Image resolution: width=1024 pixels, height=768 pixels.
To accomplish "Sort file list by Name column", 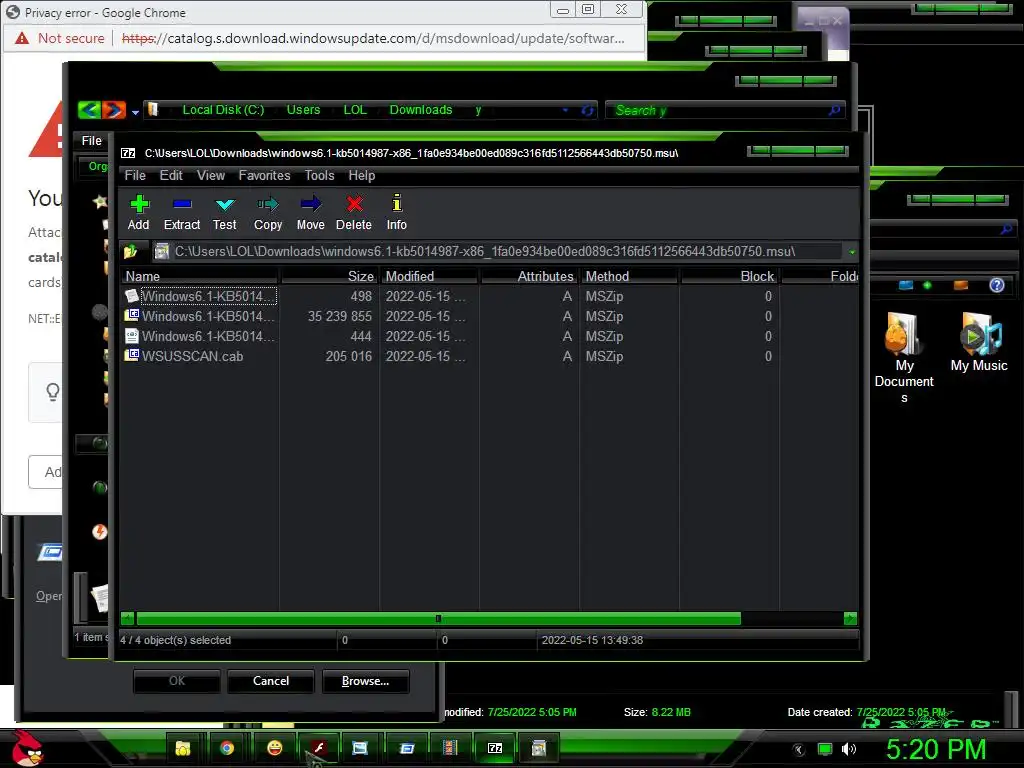I will point(199,276).
